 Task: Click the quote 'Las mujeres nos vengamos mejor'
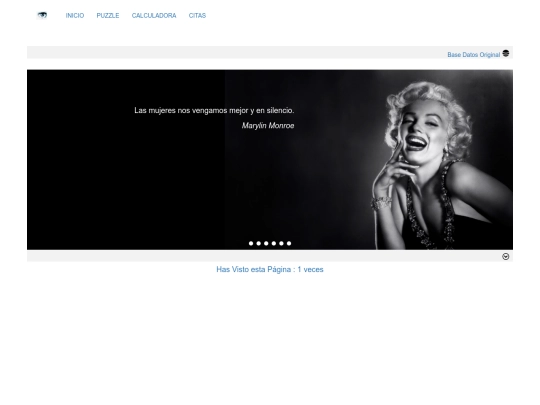pyautogui.click(x=214, y=111)
